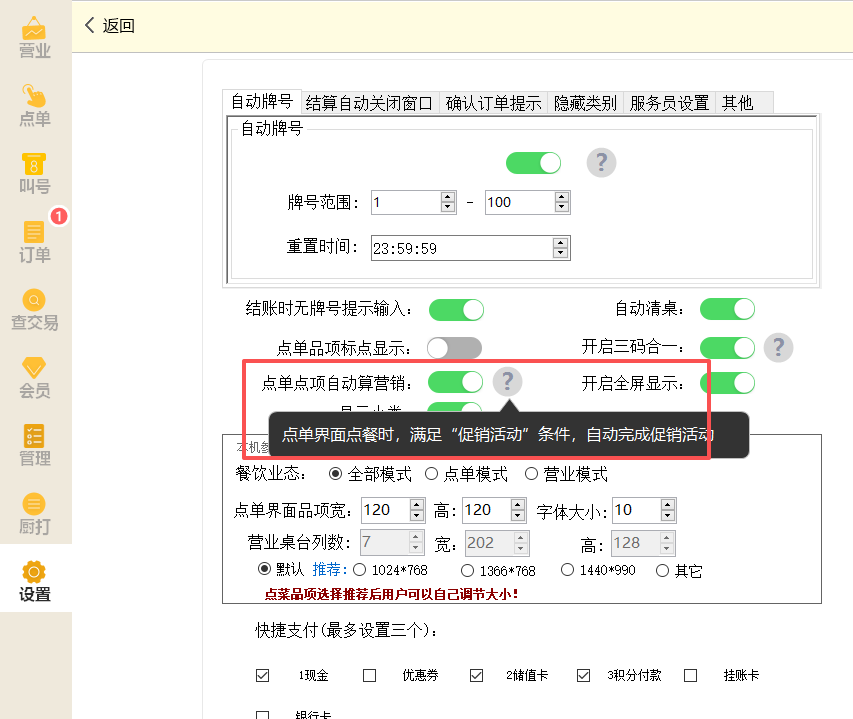Click the help icon next to 开启三码合一
This screenshot has height=719, width=853.
(778, 348)
